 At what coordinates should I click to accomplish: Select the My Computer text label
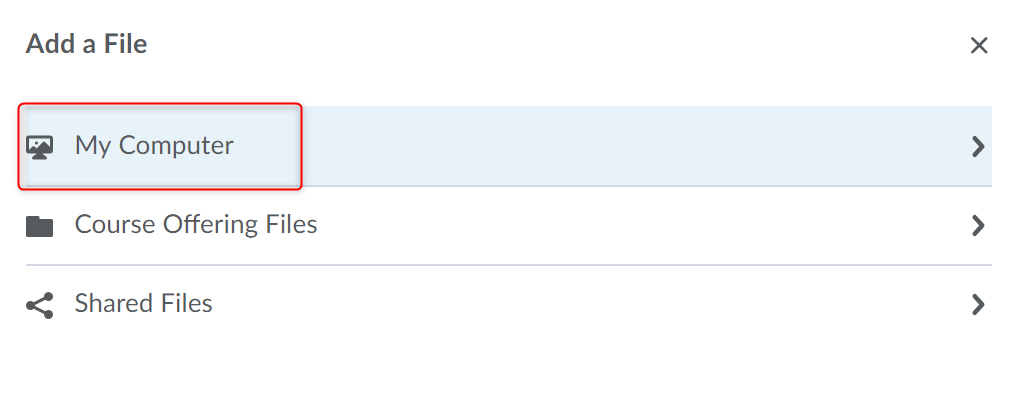(154, 146)
